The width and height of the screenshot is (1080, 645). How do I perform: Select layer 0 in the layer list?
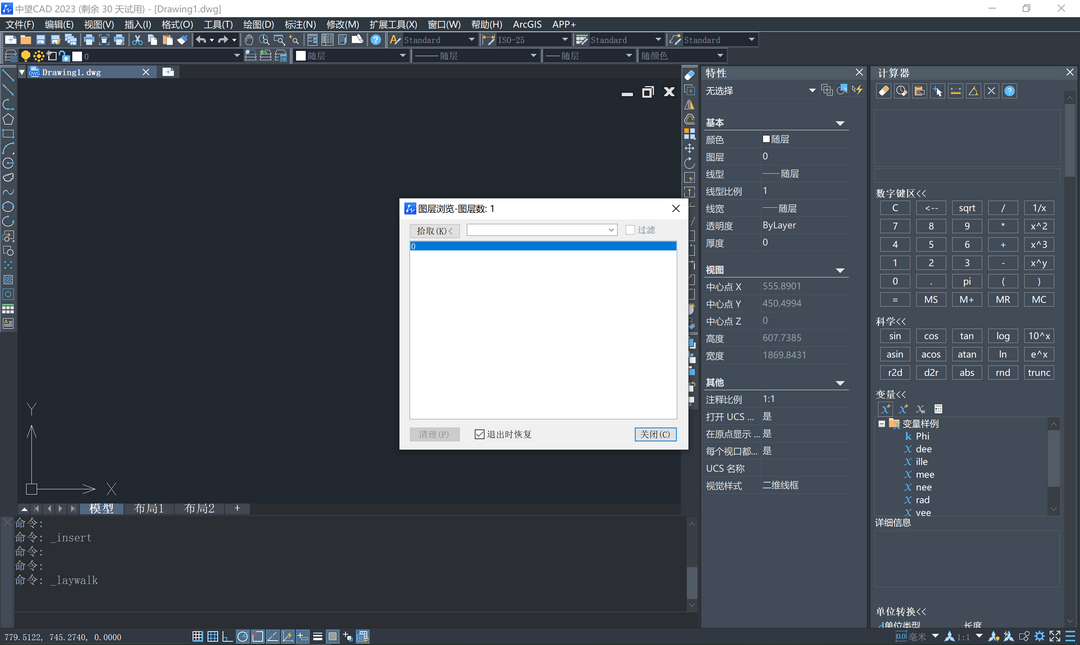coord(542,245)
